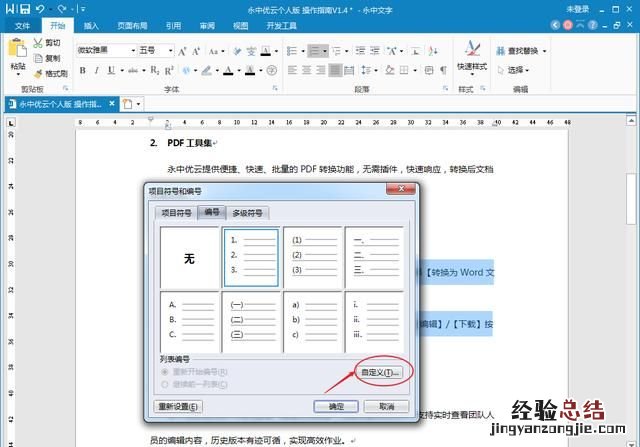Click the text highlight color icon

[x=206, y=71]
